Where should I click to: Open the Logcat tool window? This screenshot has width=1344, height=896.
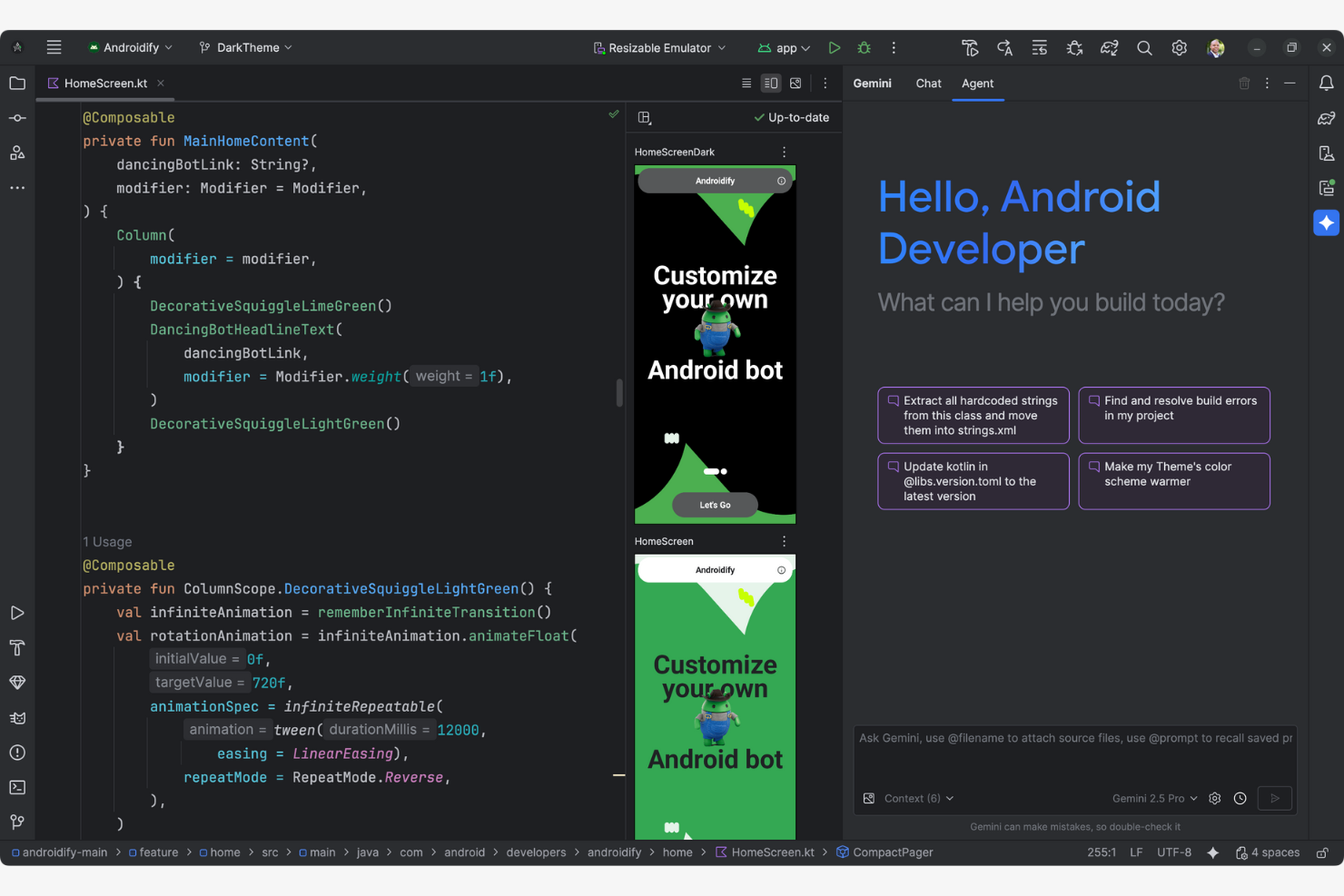(x=17, y=717)
